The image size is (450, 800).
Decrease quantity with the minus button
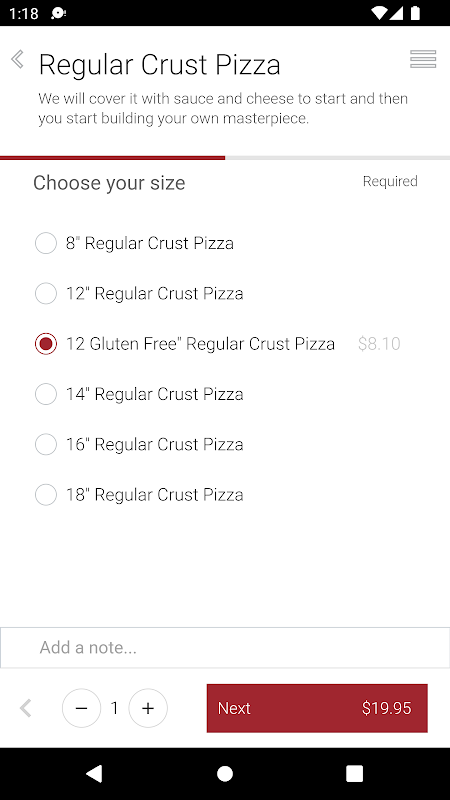click(x=81, y=708)
